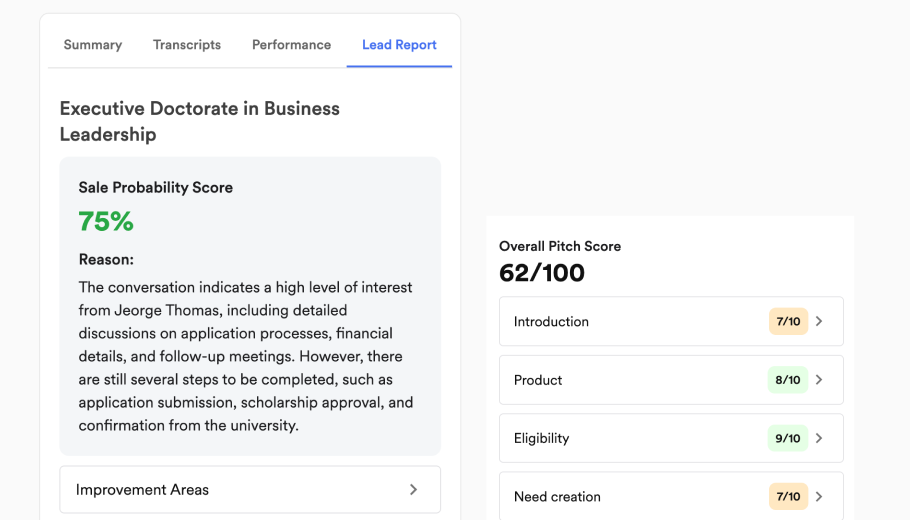Click the 7/10 Need creation badge
This screenshot has width=910, height=520.
coord(788,496)
